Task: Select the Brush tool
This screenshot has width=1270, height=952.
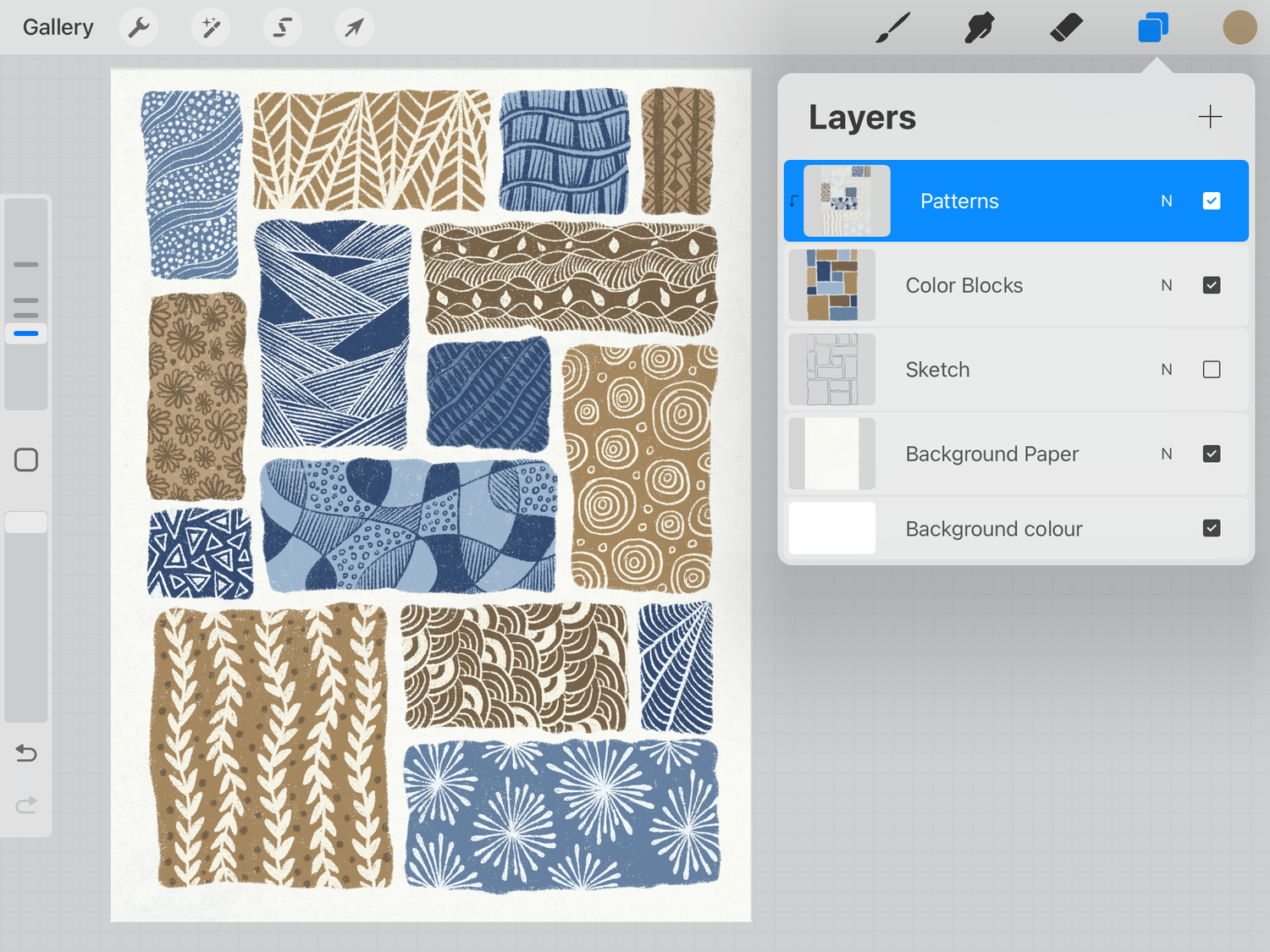Action: coord(893,26)
